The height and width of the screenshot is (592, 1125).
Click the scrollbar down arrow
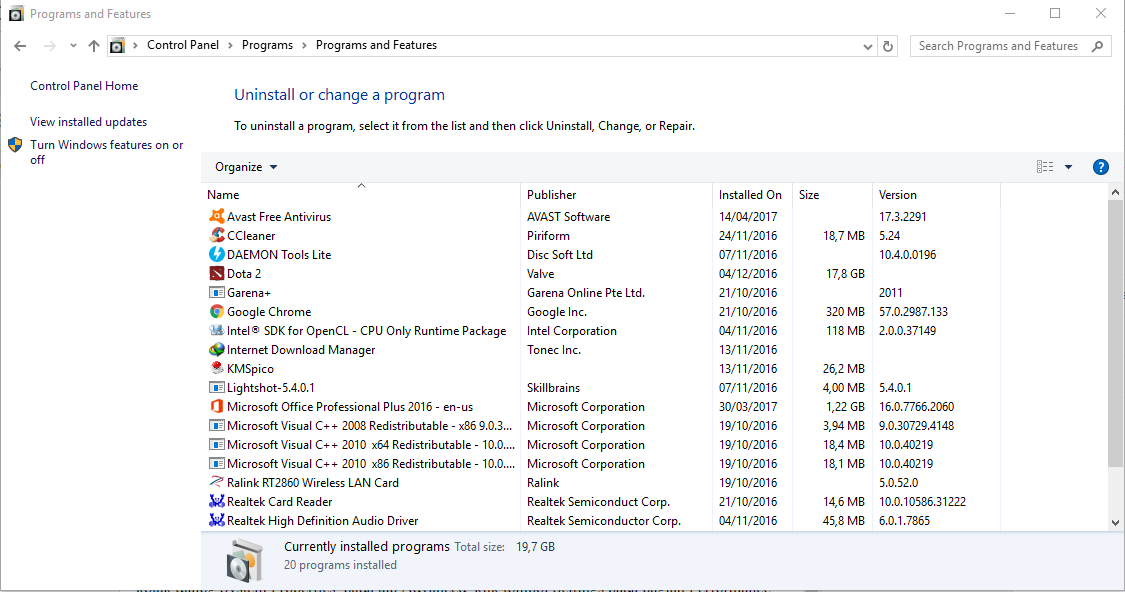(1115, 523)
